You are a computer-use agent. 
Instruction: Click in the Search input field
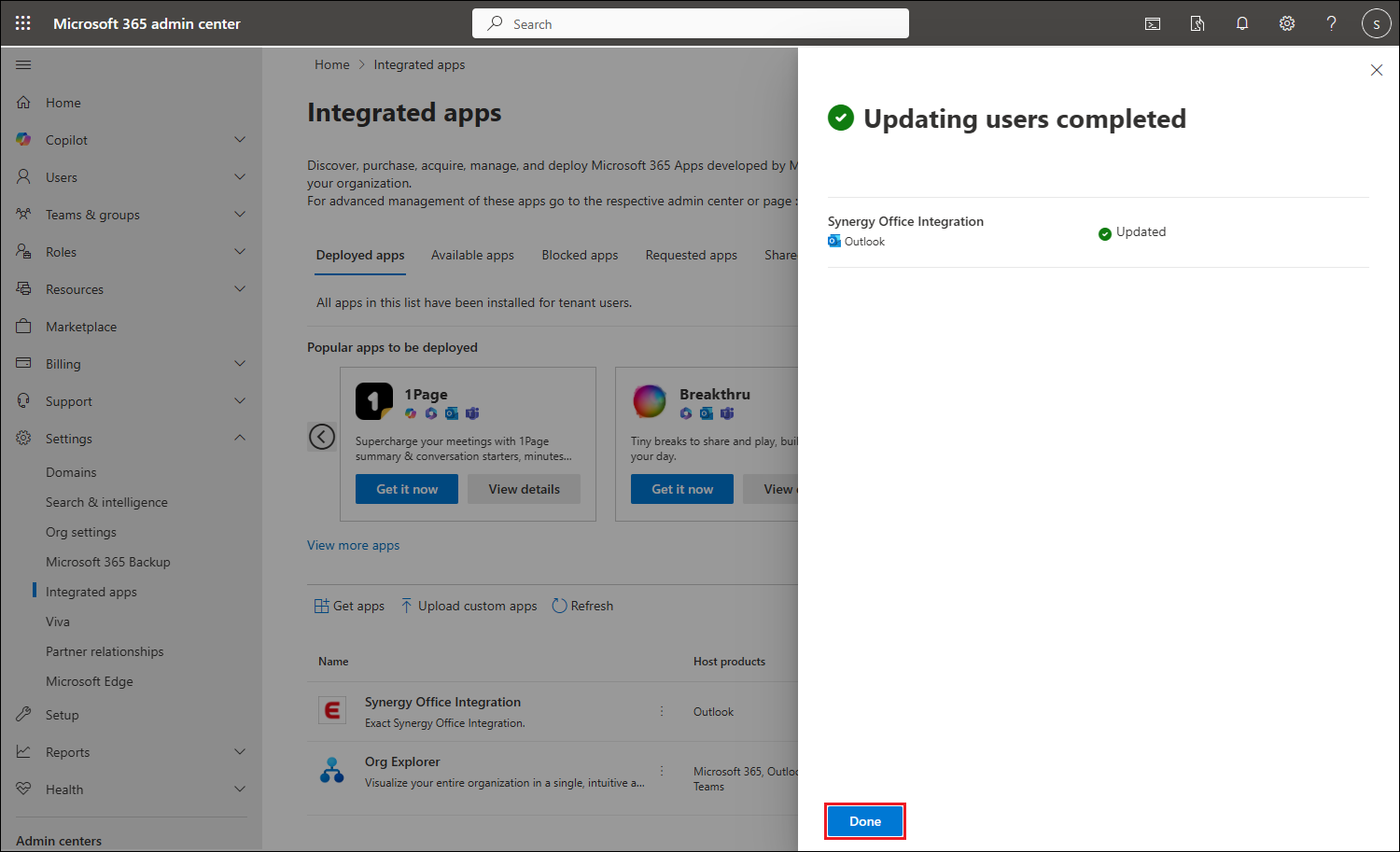tap(691, 23)
